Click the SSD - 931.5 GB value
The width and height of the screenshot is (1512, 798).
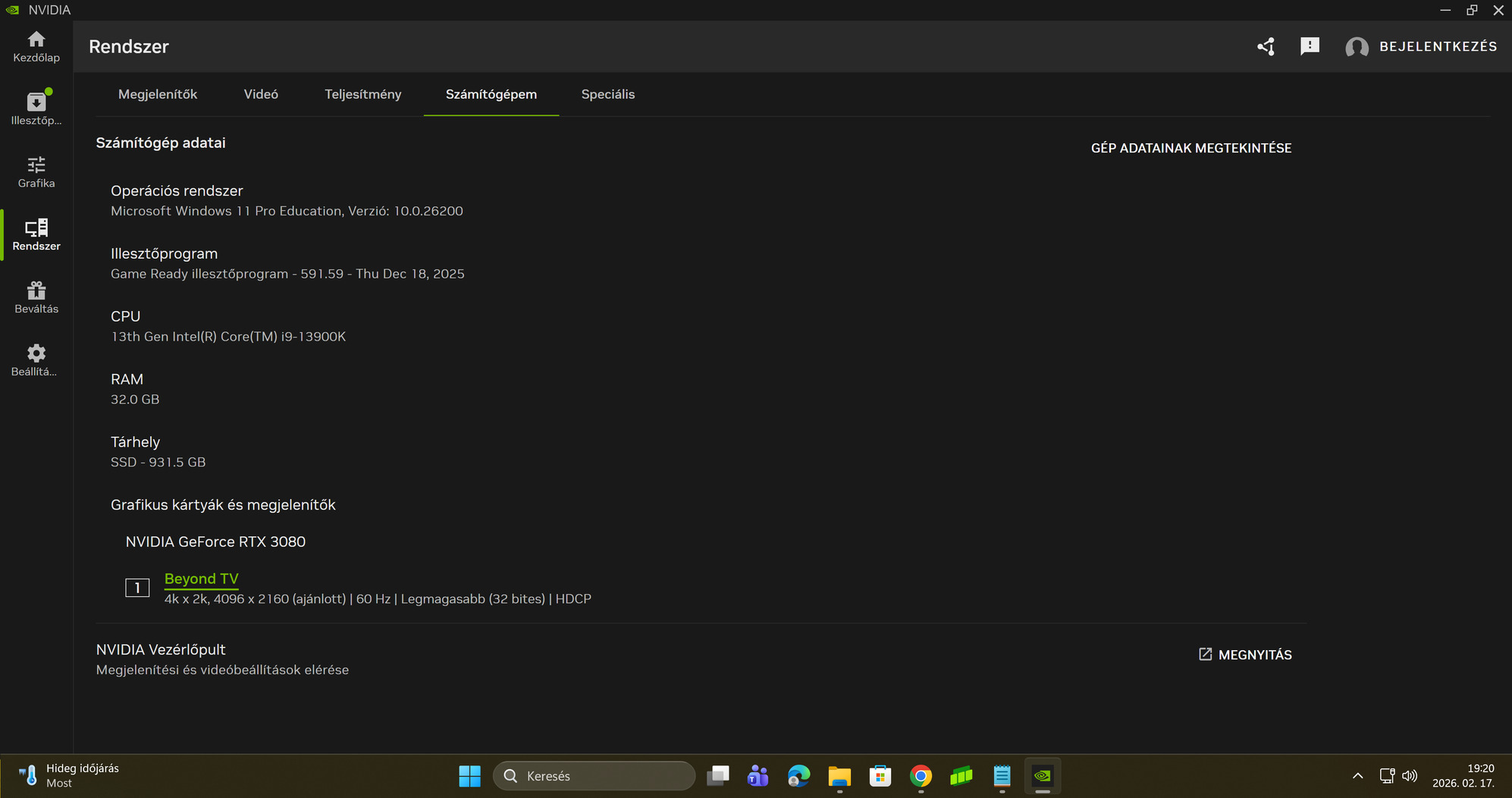click(x=158, y=463)
